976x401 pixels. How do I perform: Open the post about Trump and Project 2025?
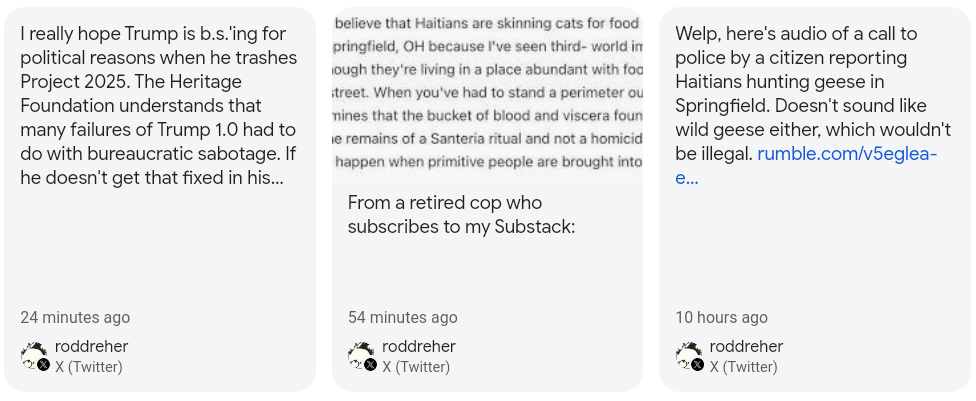[x=158, y=105]
